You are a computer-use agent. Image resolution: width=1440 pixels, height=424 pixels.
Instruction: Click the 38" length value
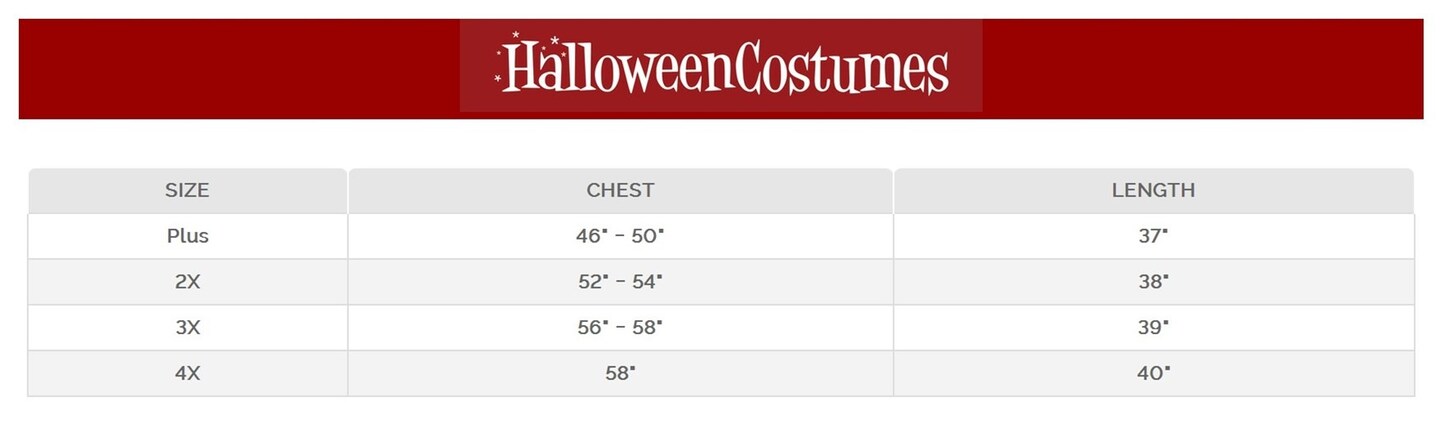(1153, 282)
